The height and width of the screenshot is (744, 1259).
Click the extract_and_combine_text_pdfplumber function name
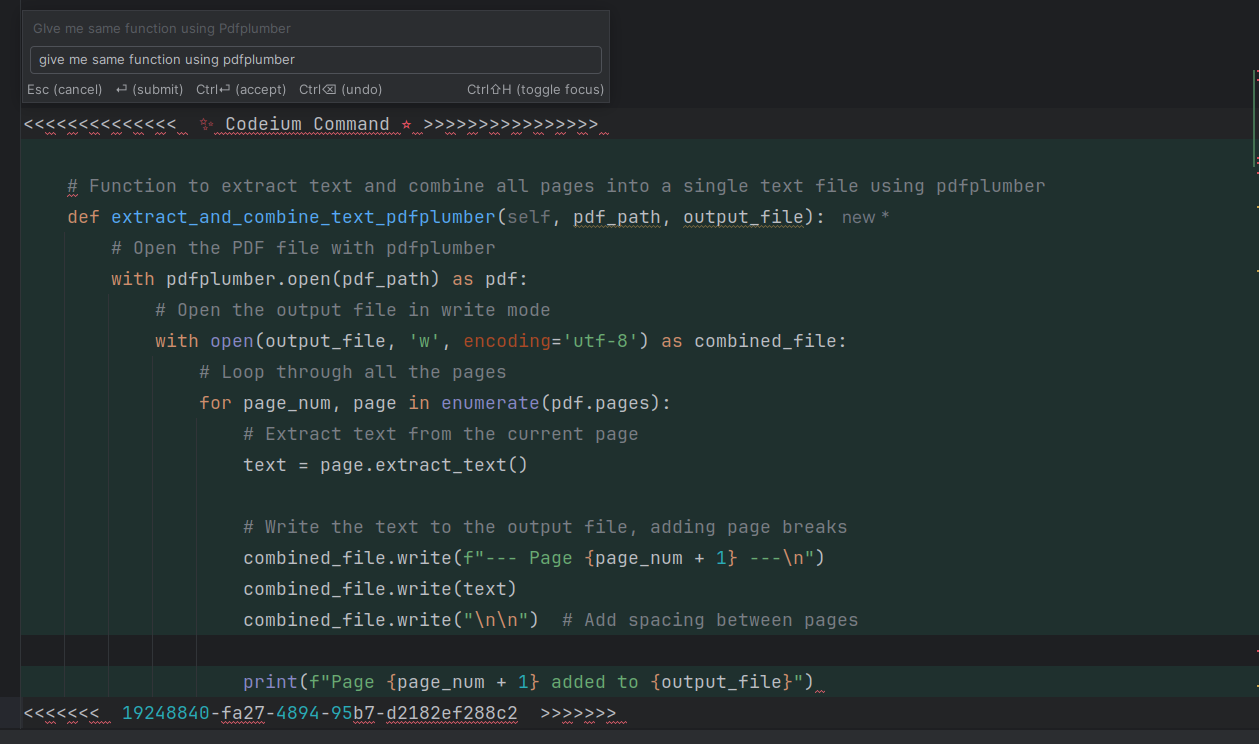tap(303, 217)
